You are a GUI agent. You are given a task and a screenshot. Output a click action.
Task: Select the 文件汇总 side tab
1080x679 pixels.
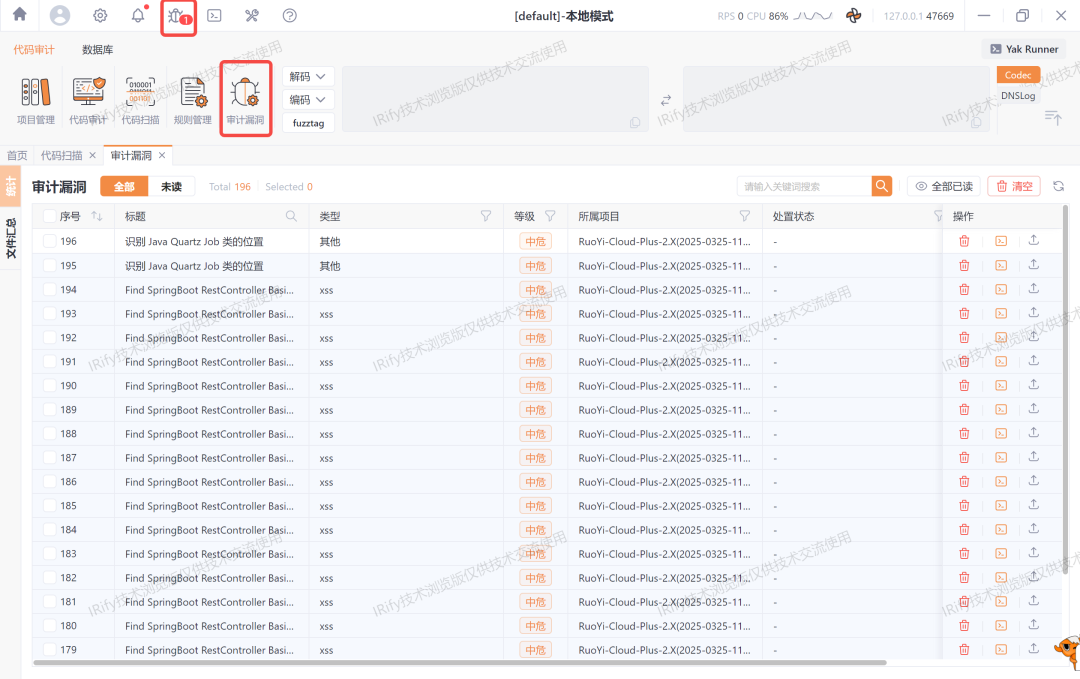tap(10, 238)
